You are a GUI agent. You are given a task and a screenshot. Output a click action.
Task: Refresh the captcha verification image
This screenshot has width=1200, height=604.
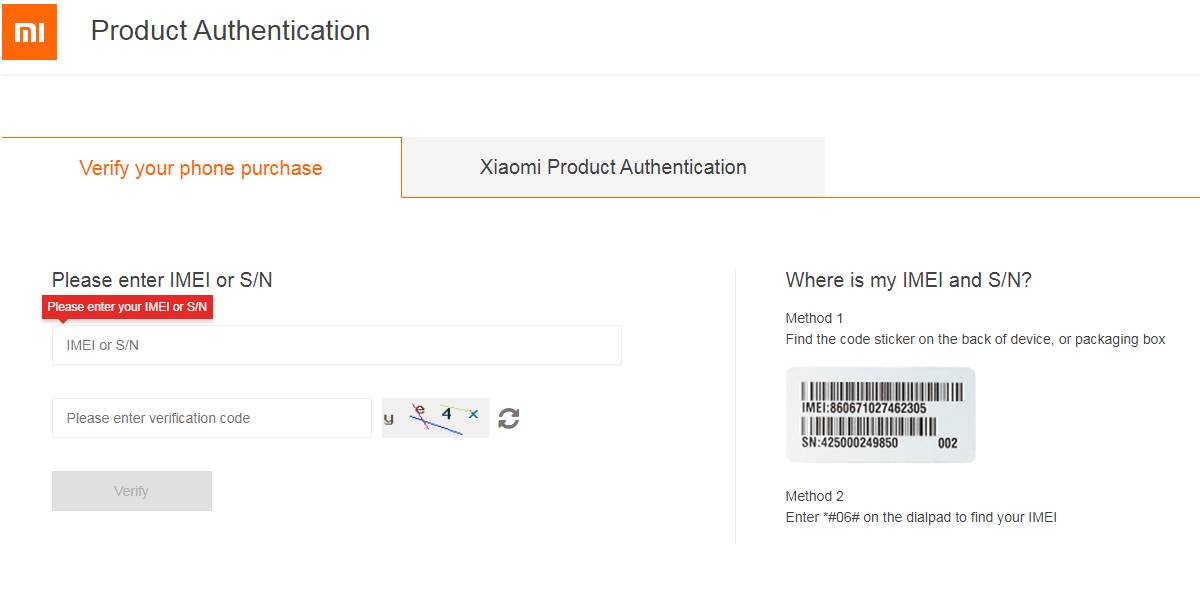pyautogui.click(x=509, y=418)
